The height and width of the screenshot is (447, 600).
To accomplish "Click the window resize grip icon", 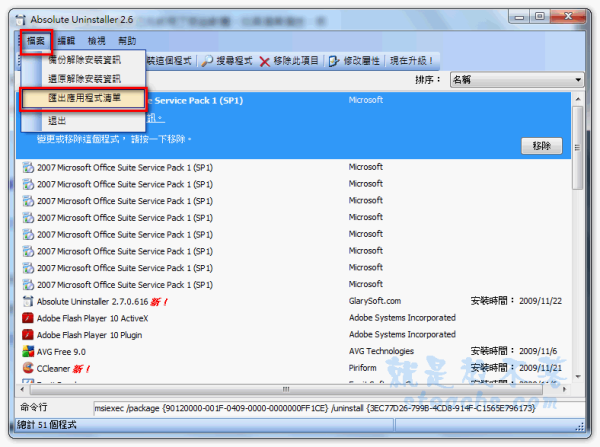I will [580, 427].
